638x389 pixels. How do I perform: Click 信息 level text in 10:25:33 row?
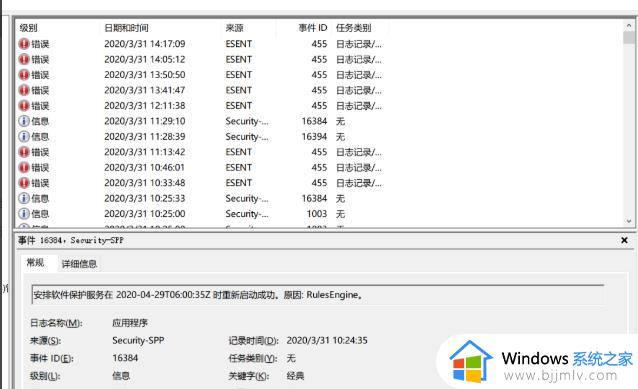40,198
